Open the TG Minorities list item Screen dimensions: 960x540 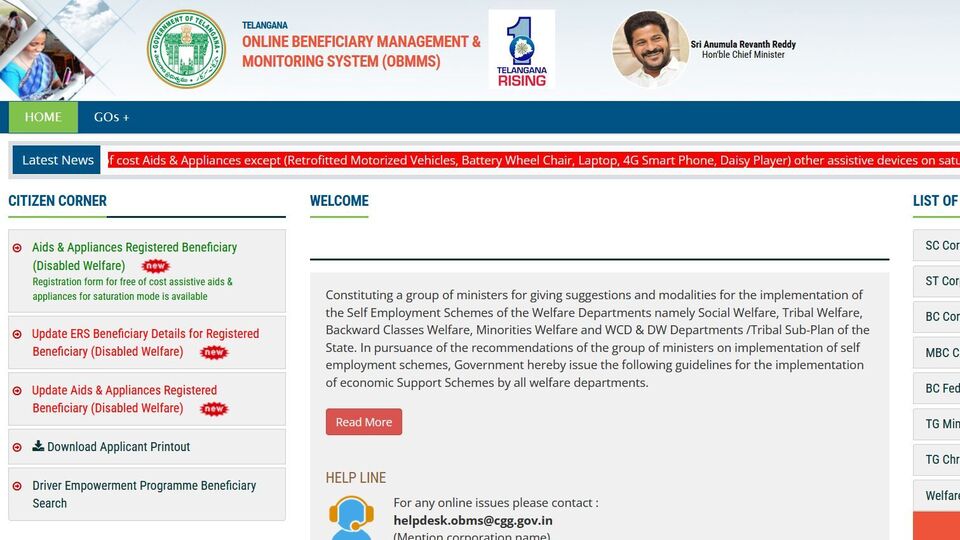[x=937, y=424]
